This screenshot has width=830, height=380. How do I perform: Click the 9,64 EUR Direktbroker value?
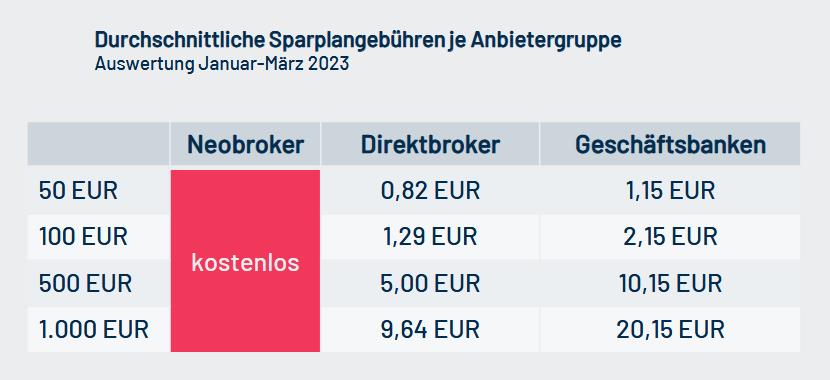click(430, 330)
